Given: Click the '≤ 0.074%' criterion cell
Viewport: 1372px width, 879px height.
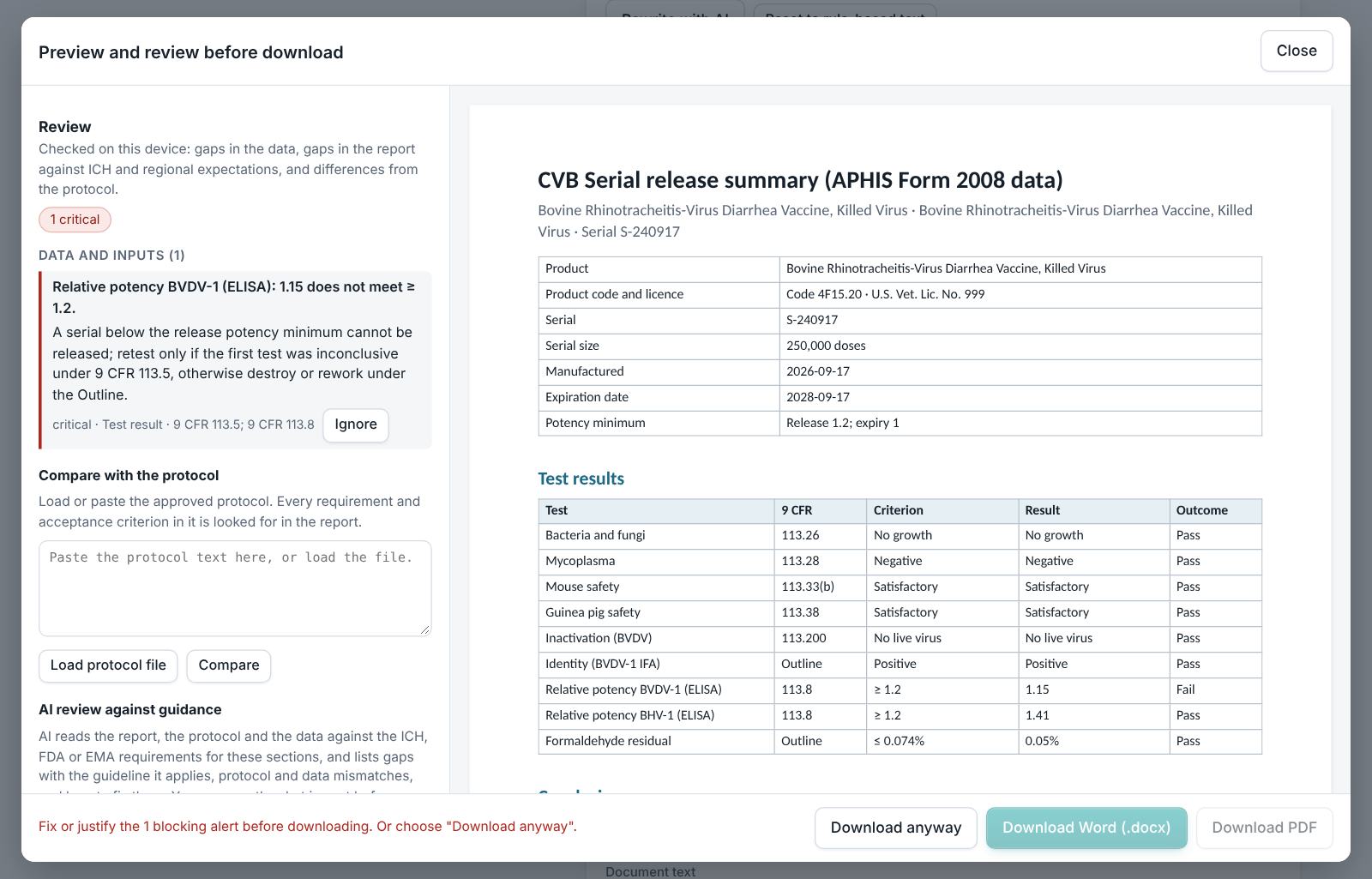Looking at the screenshot, I should click(942, 741).
